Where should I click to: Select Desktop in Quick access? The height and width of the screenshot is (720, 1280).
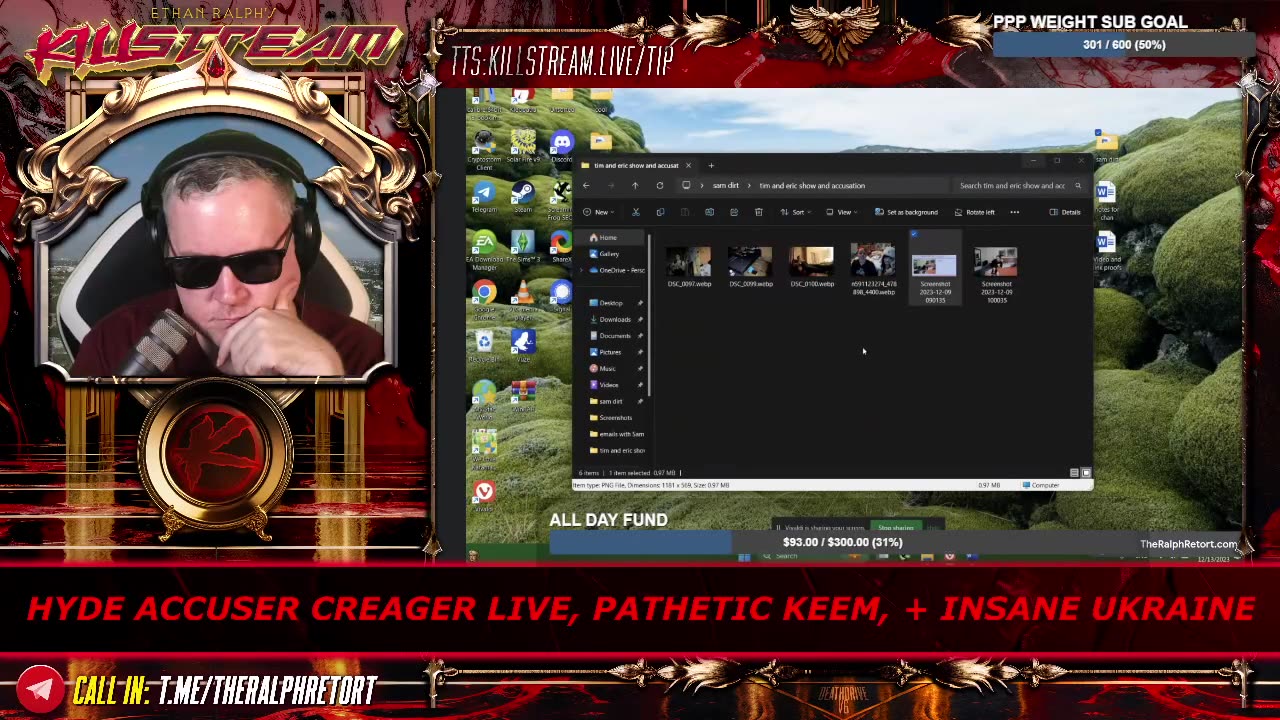pyautogui.click(x=610, y=303)
